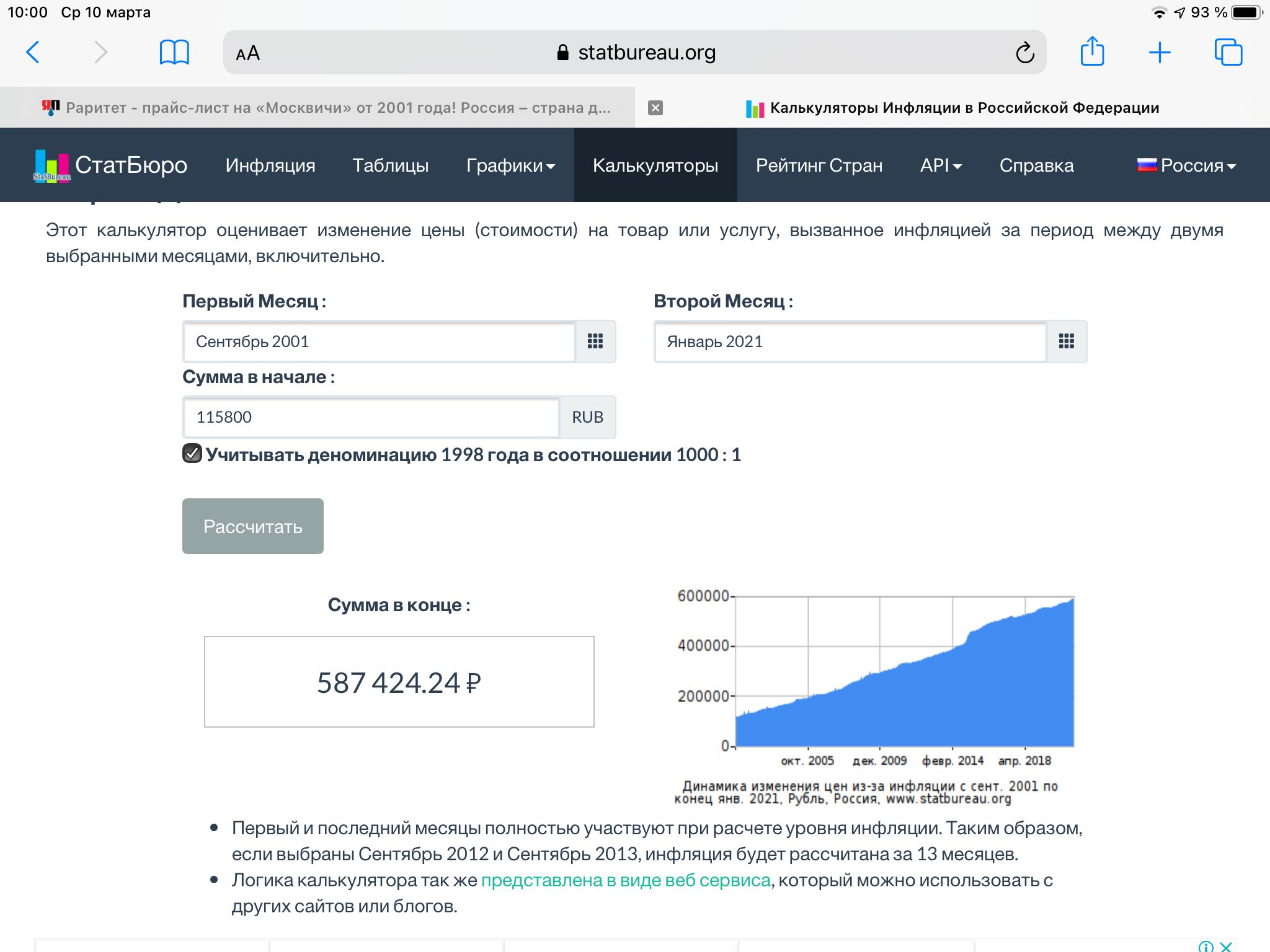This screenshot has height=952, width=1270.
Task: Open calendar grid for Второй Месяц
Action: pyautogui.click(x=1067, y=342)
